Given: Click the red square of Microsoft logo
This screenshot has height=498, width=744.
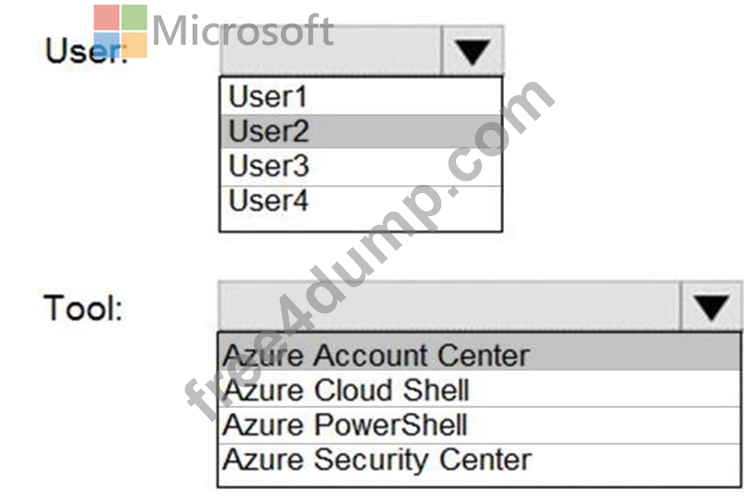Looking at the screenshot, I should point(106,18).
